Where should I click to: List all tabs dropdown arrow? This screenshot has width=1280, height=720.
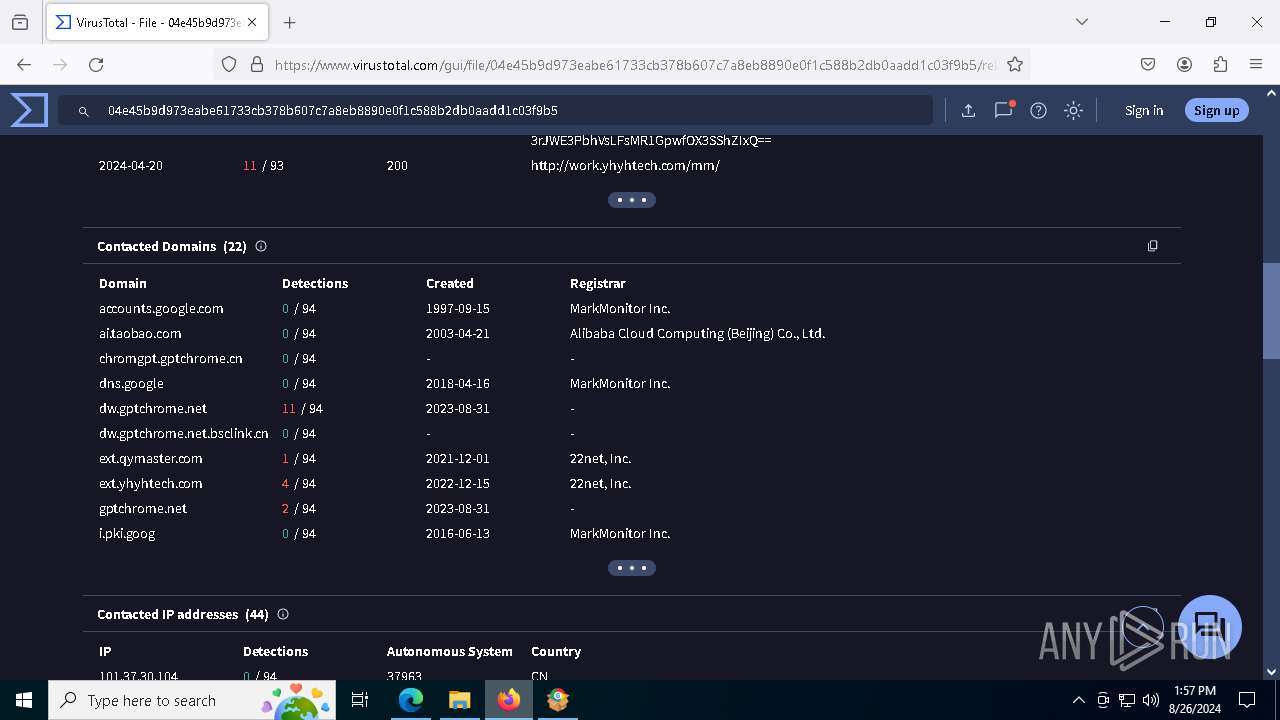tap(1081, 22)
